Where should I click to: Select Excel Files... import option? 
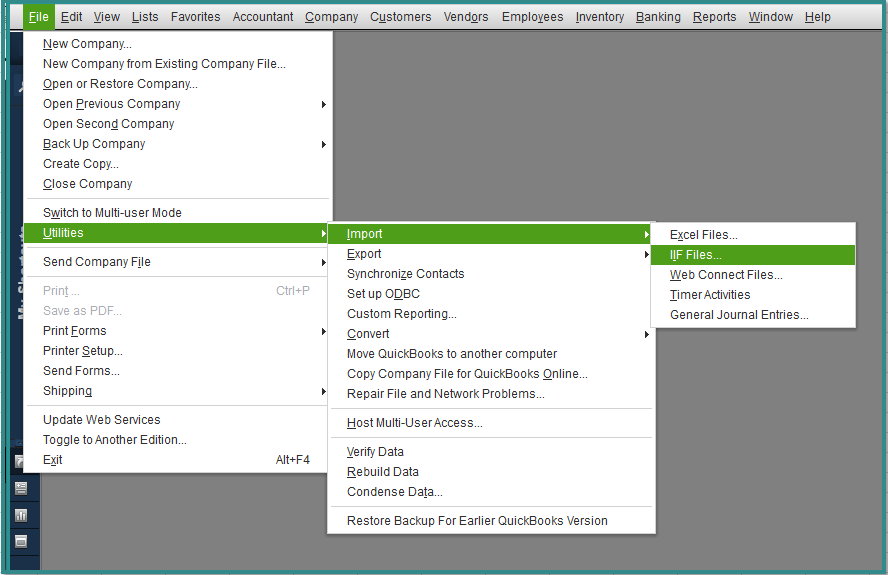click(x=704, y=235)
